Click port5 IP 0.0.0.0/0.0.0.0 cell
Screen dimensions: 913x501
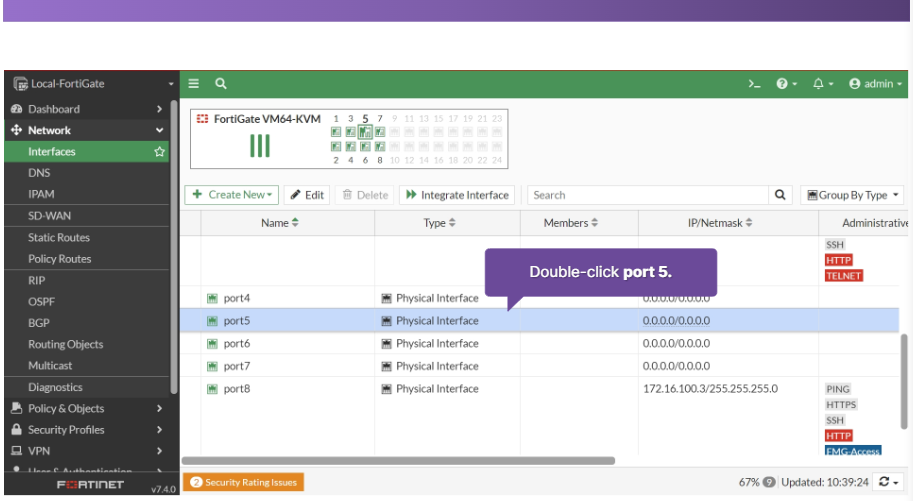[x=676, y=320]
